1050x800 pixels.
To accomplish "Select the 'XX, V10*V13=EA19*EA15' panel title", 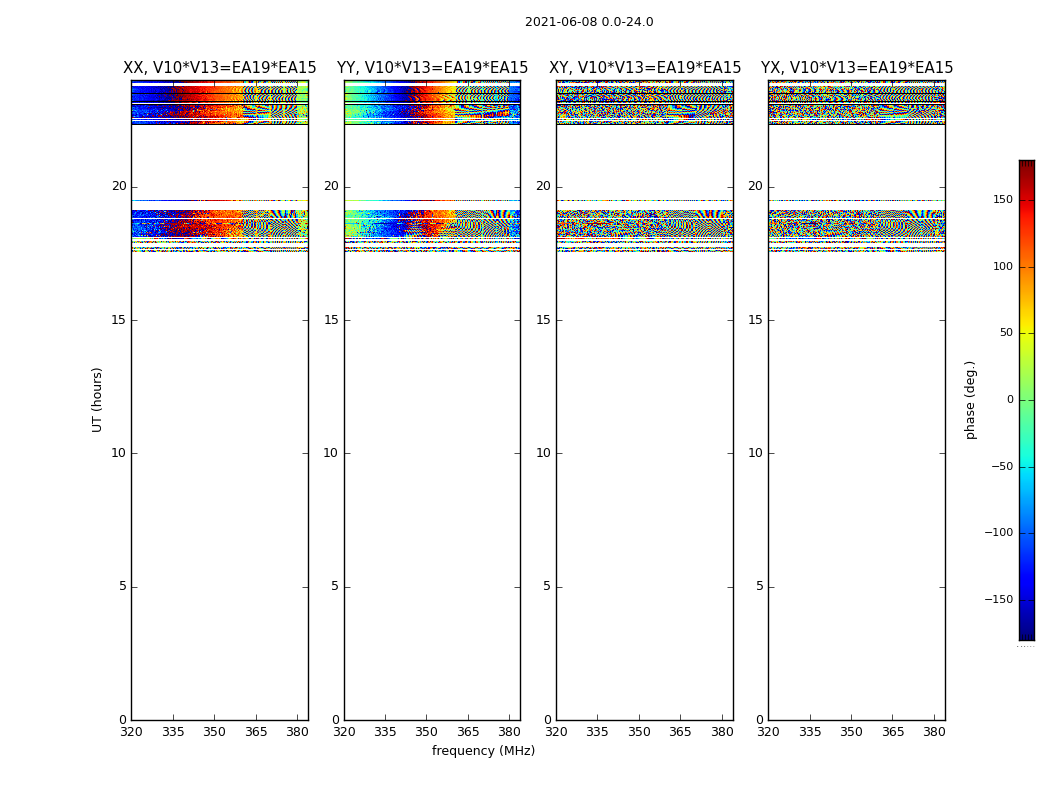I will click(220, 68).
